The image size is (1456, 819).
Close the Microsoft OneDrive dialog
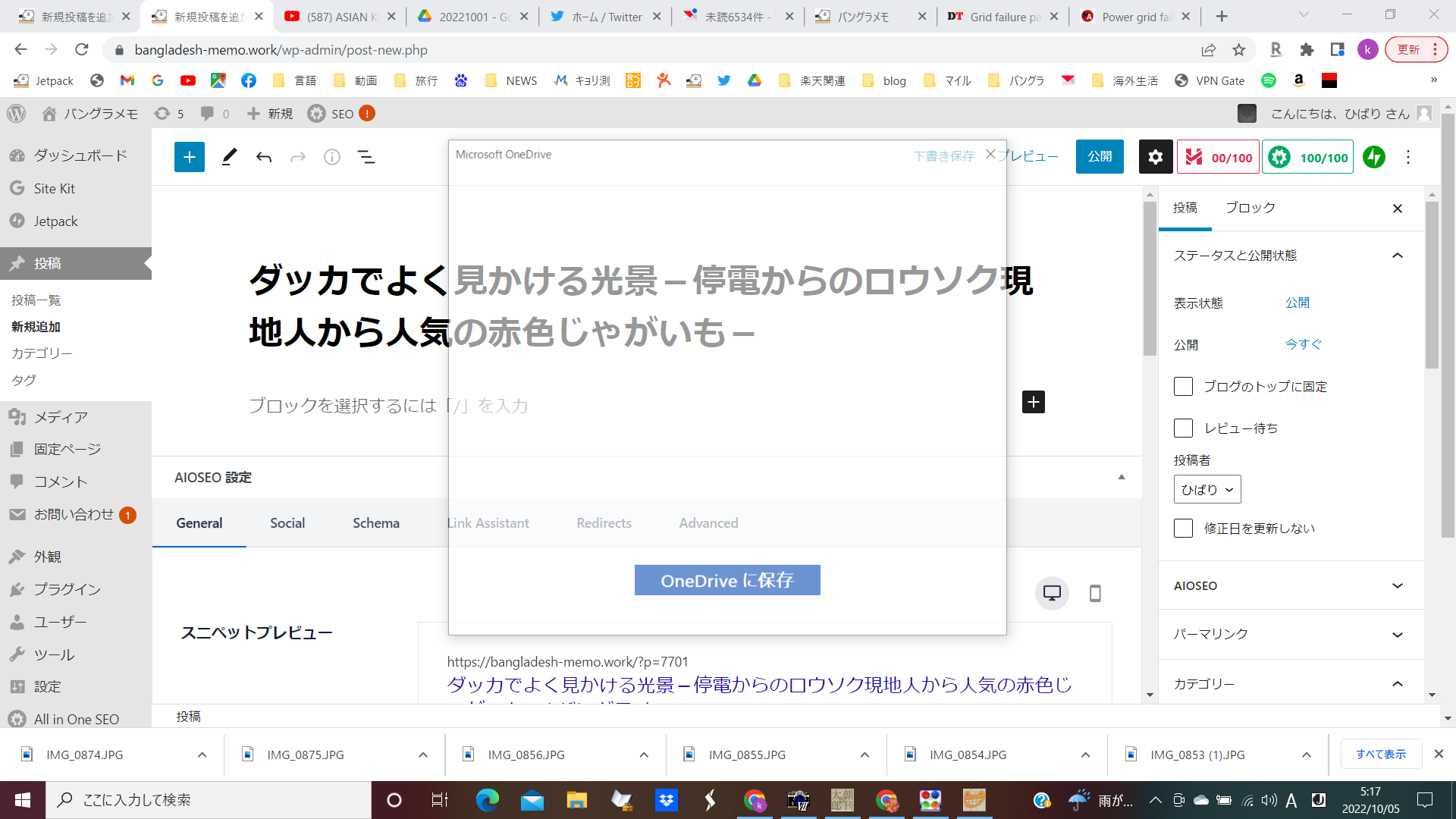(x=990, y=154)
